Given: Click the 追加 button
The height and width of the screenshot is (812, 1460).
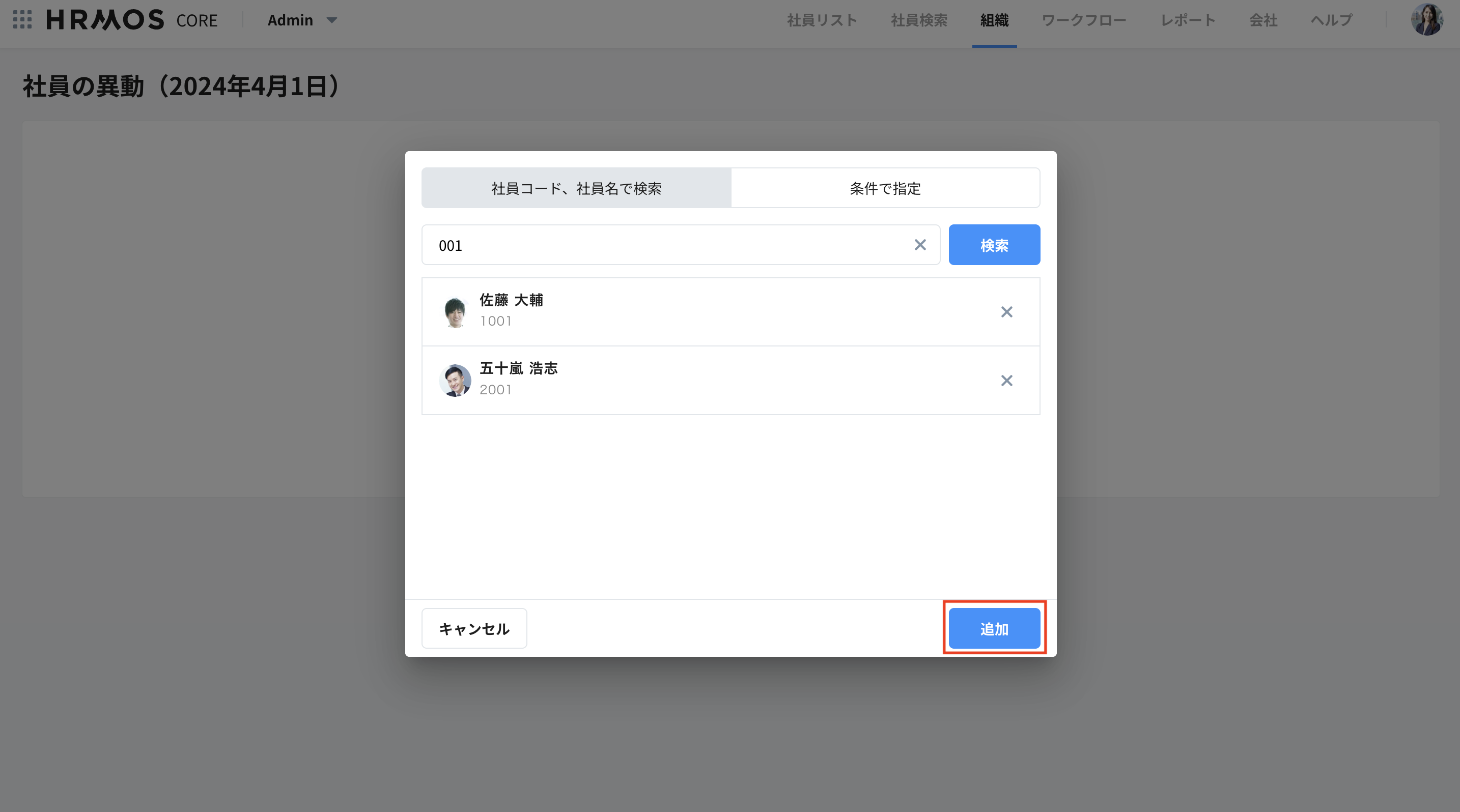Looking at the screenshot, I should pyautogui.click(x=994, y=628).
